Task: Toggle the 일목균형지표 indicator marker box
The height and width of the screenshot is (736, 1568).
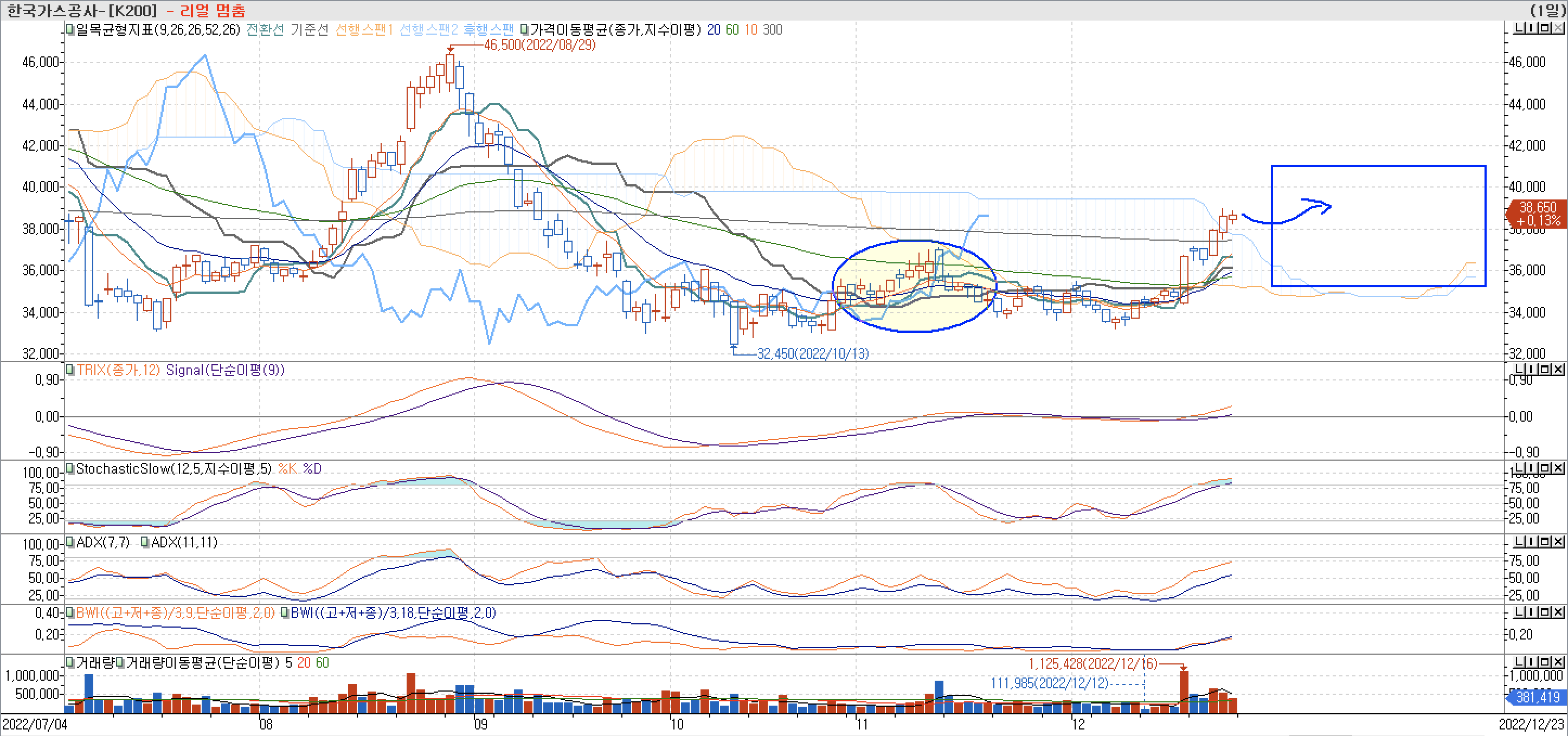Action: click(x=70, y=29)
